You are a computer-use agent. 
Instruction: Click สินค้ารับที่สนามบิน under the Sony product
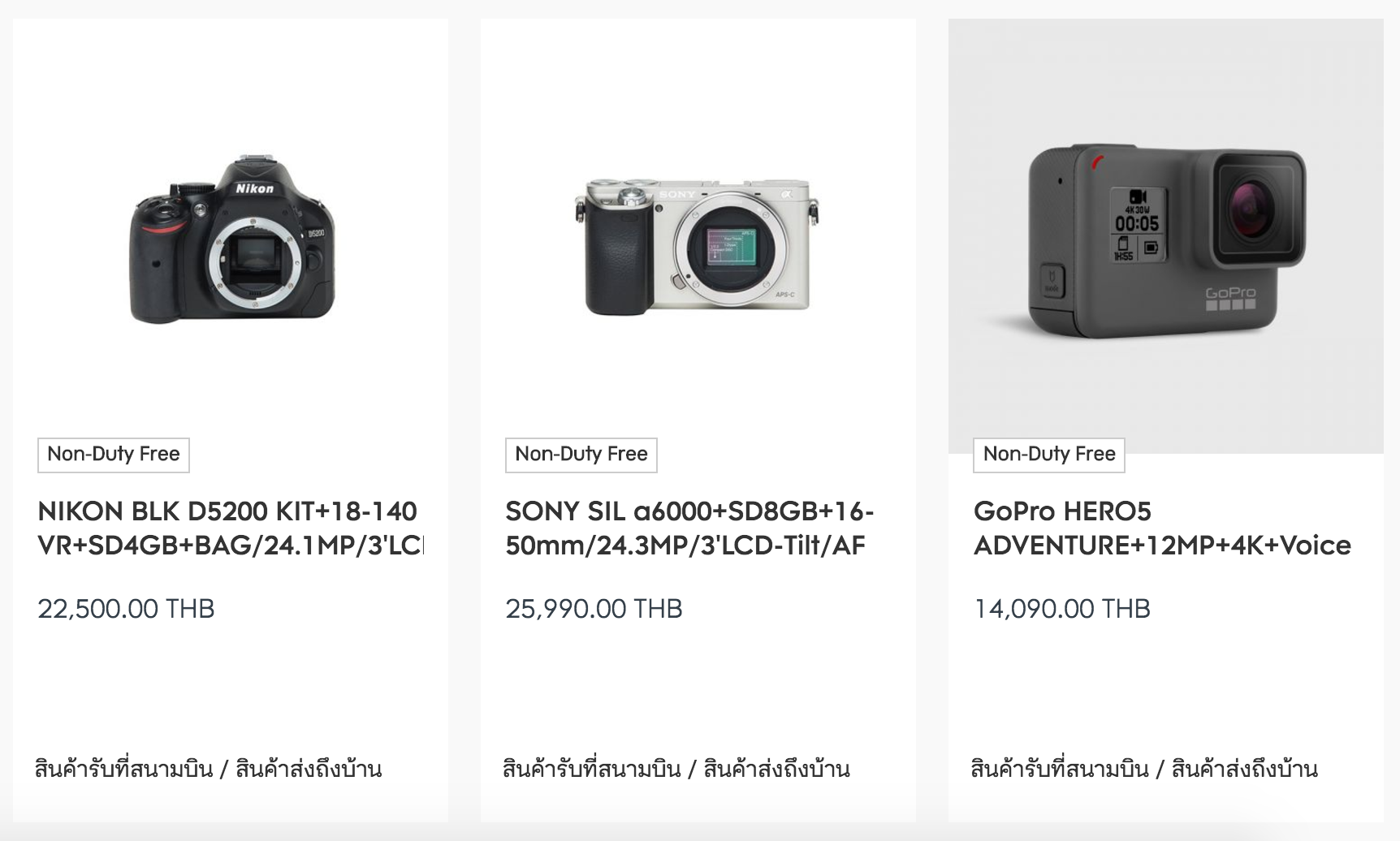[x=591, y=768]
